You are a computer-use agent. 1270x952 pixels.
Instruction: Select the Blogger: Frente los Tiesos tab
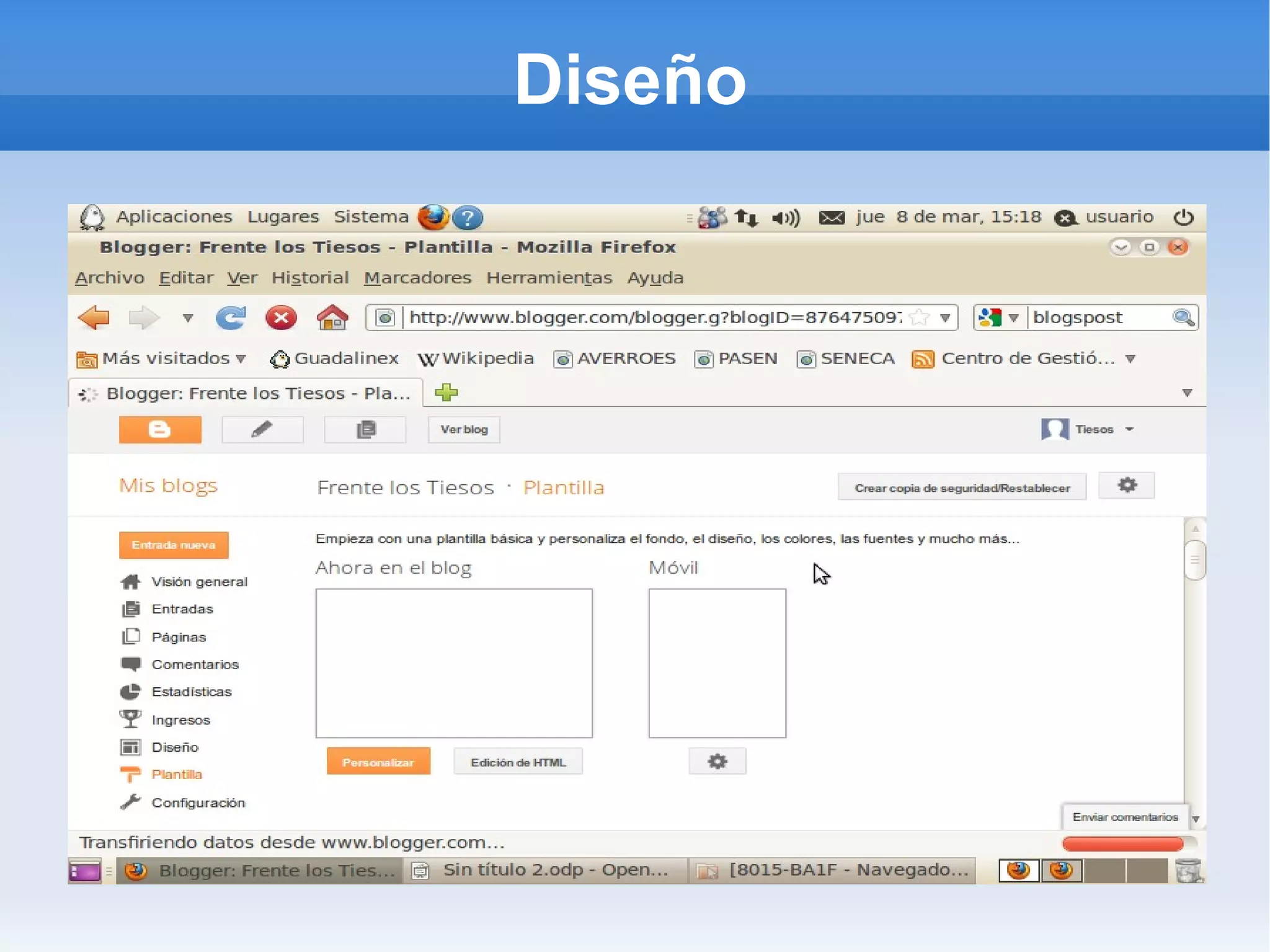(246, 393)
